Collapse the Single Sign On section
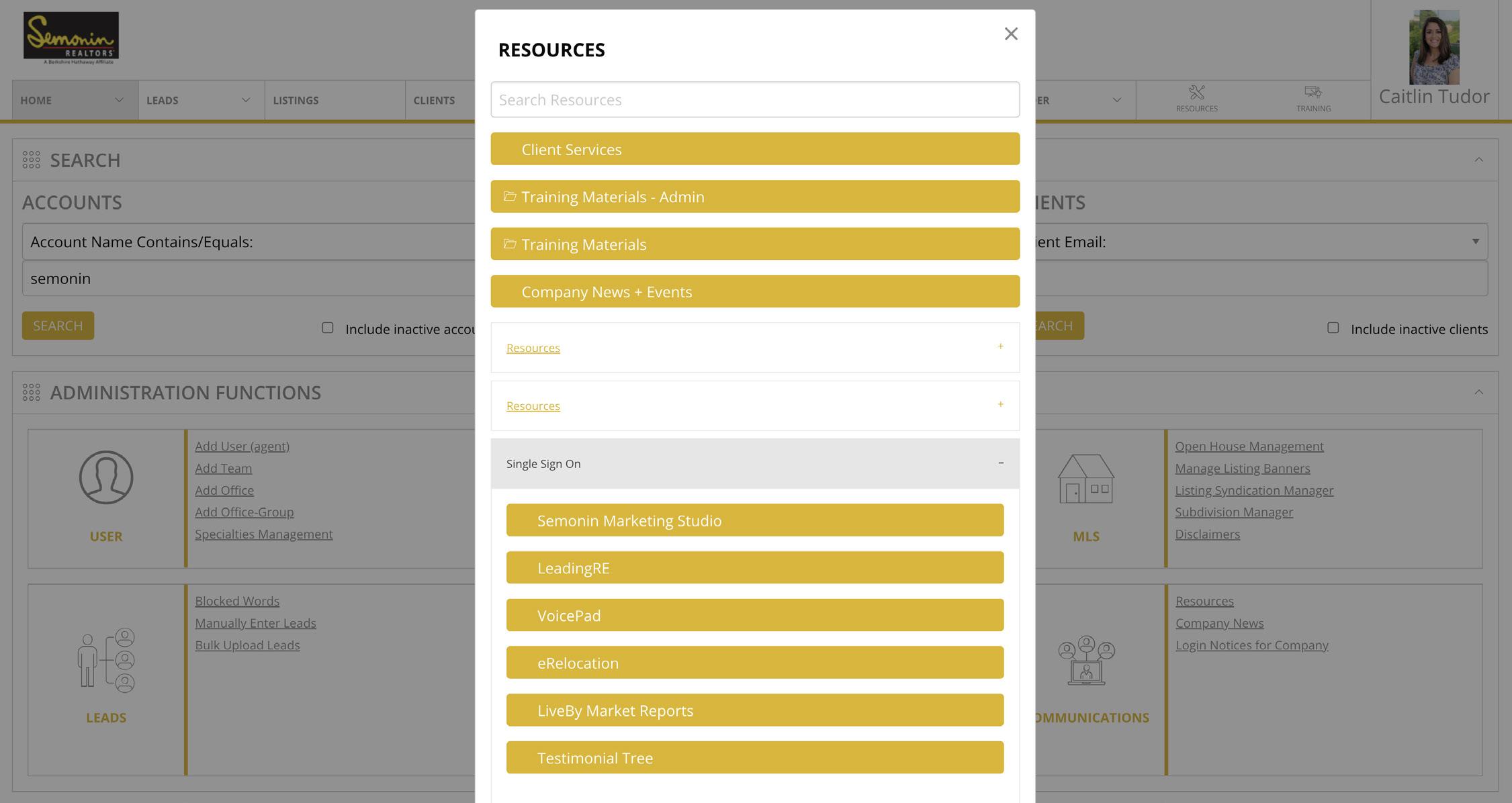This screenshot has height=803, width=1512. pos(1000,463)
